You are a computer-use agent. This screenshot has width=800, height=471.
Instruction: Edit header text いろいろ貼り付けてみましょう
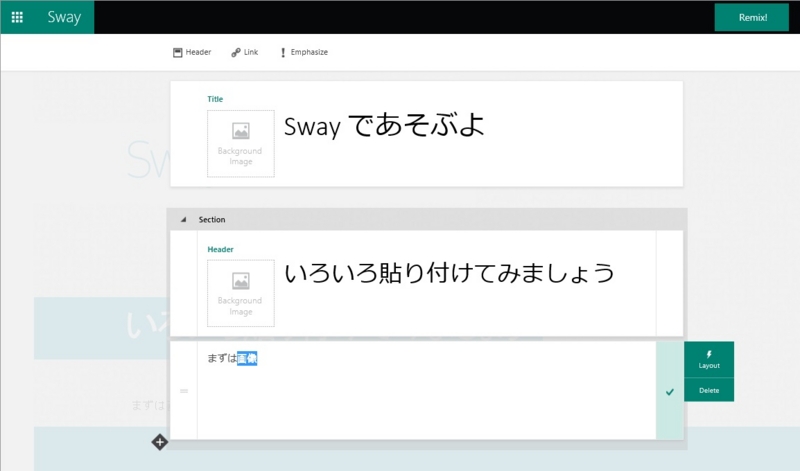(x=449, y=272)
